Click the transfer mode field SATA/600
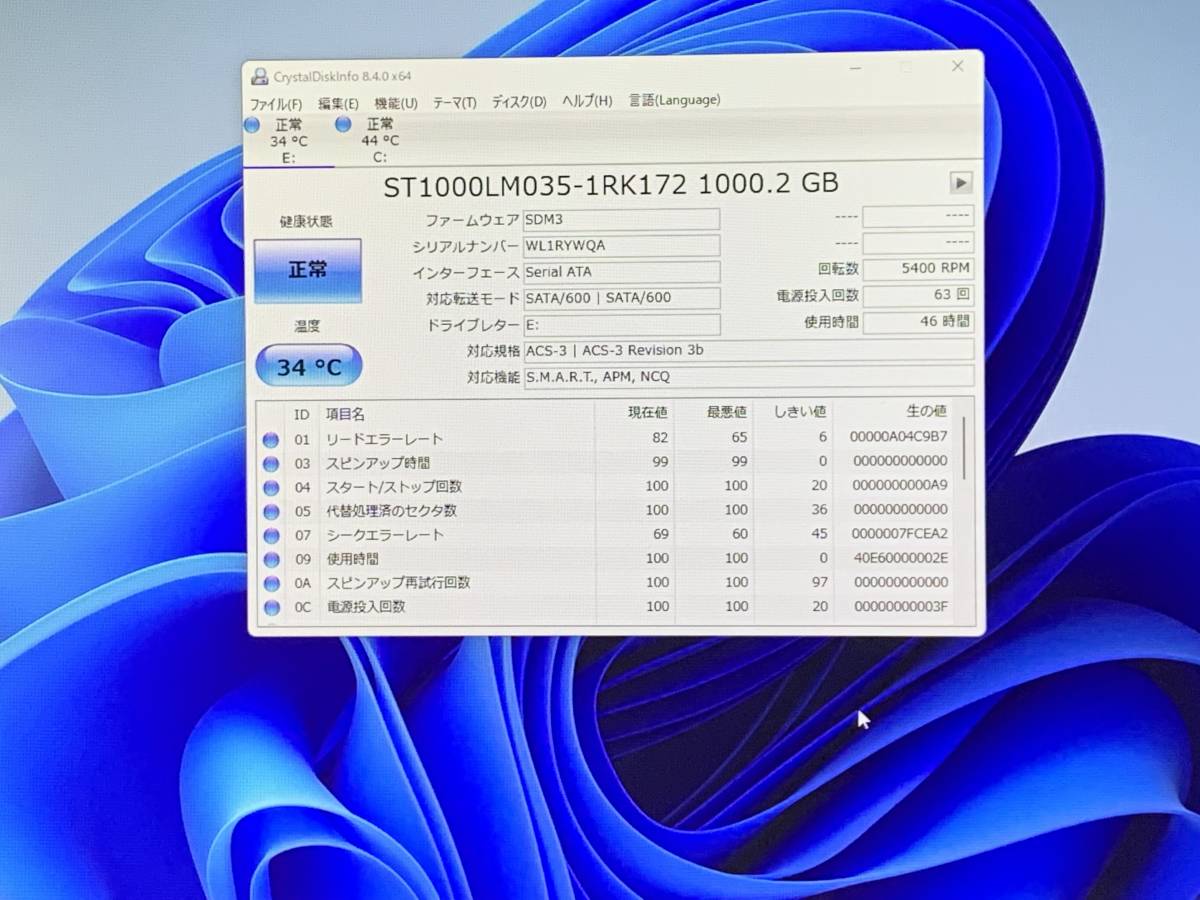The image size is (1200, 900). click(621, 298)
